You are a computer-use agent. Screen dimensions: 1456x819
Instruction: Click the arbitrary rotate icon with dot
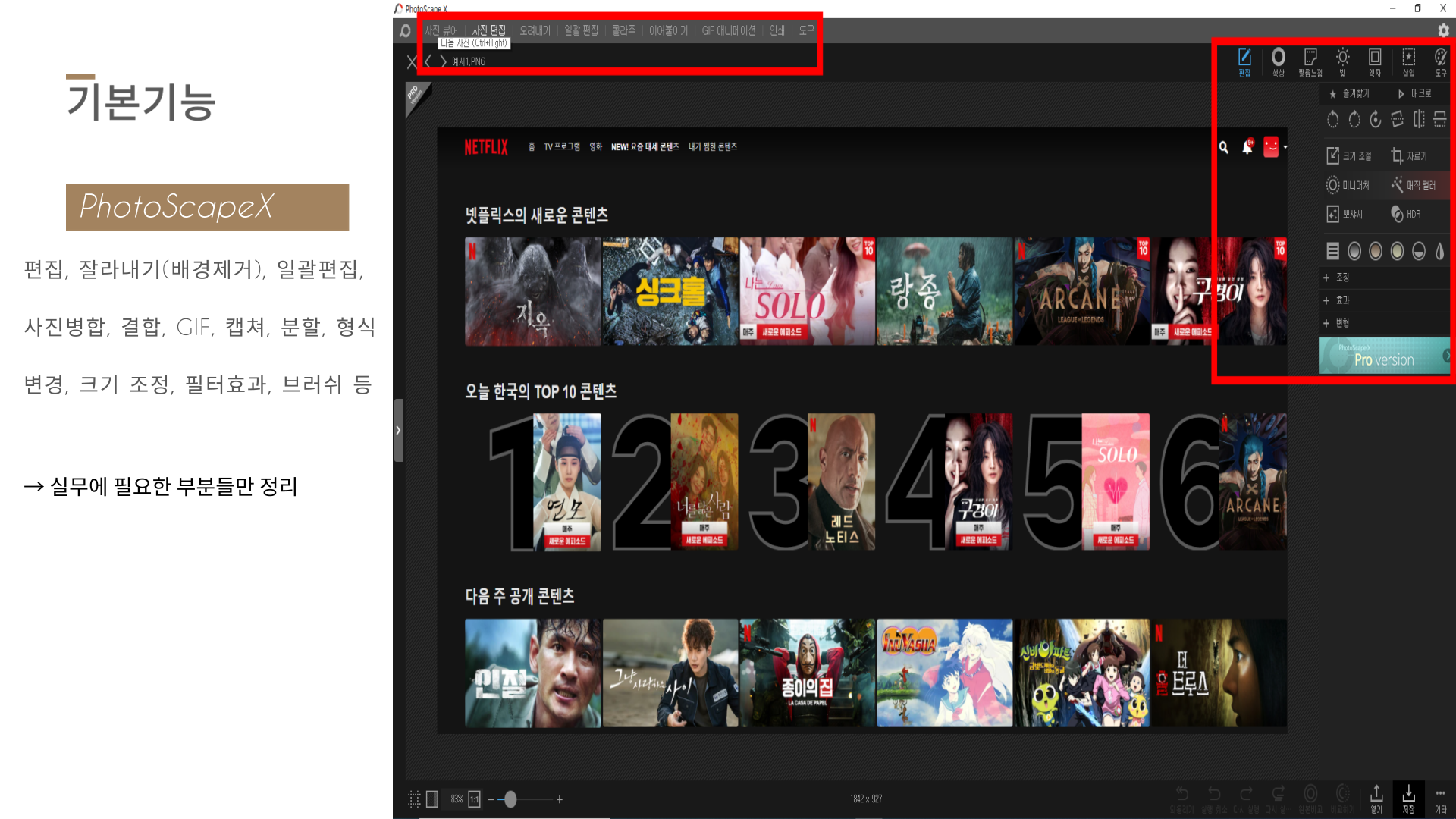[1376, 119]
